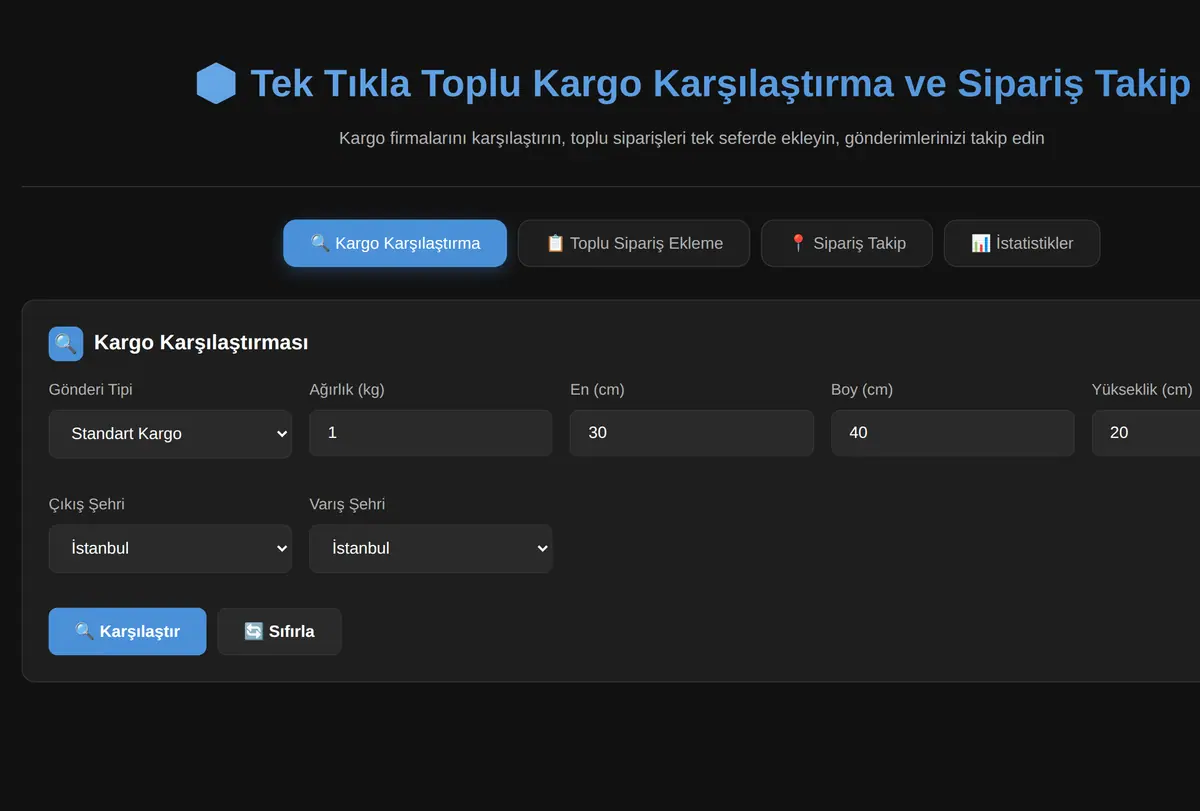Image resolution: width=1200 pixels, height=811 pixels.
Task: Open the Kargo Karşılaştırma tab
Action: pos(395,243)
